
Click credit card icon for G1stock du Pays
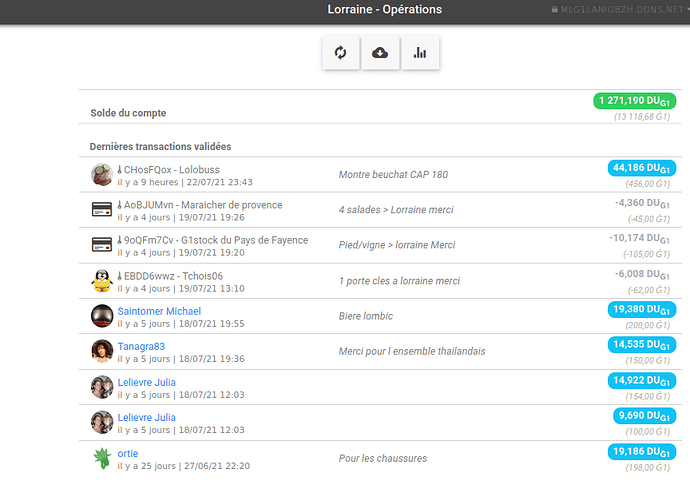(101, 246)
